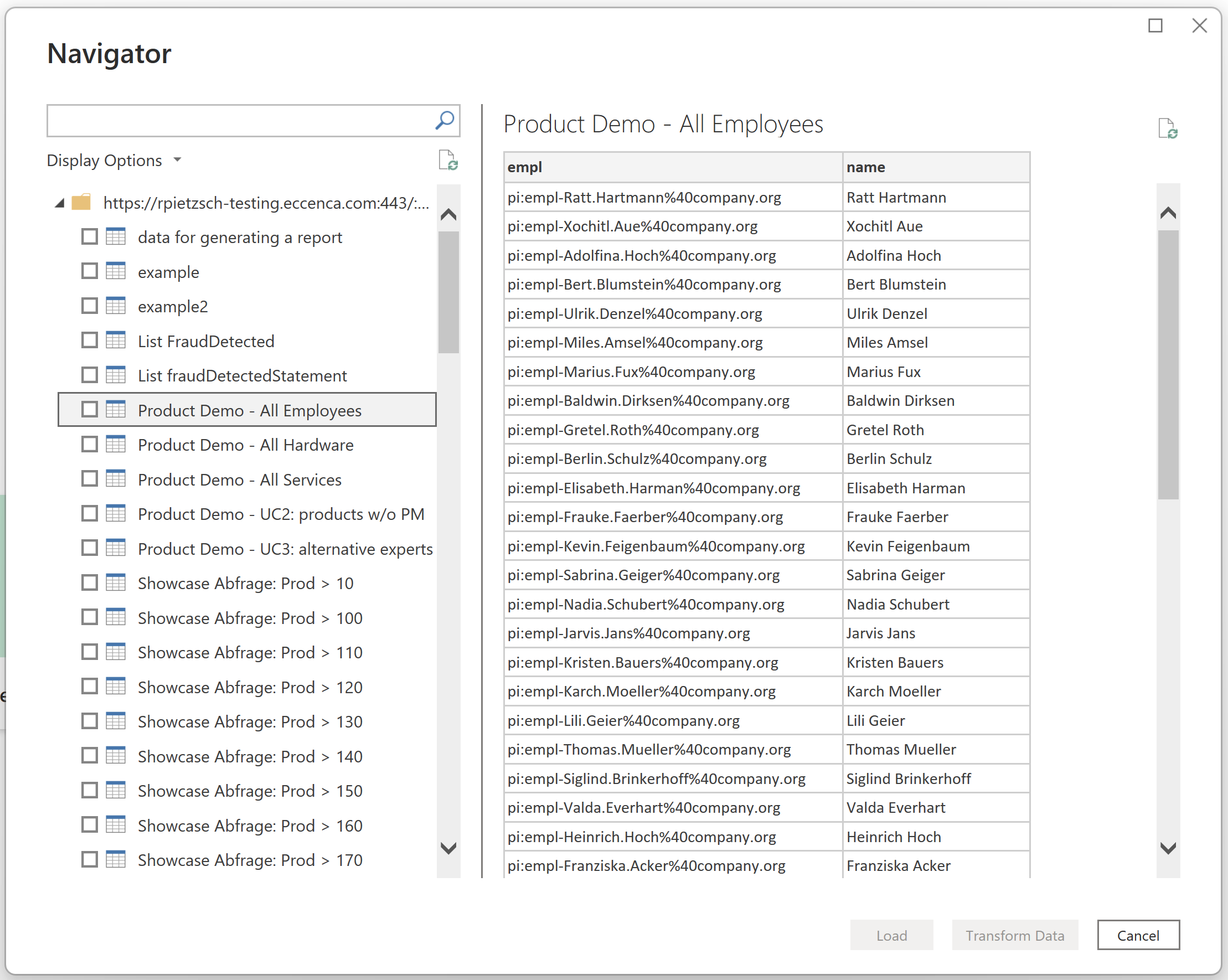Viewport: 1228px width, 980px height.
Task: Click inside the Navigator search field
Action: [239, 121]
